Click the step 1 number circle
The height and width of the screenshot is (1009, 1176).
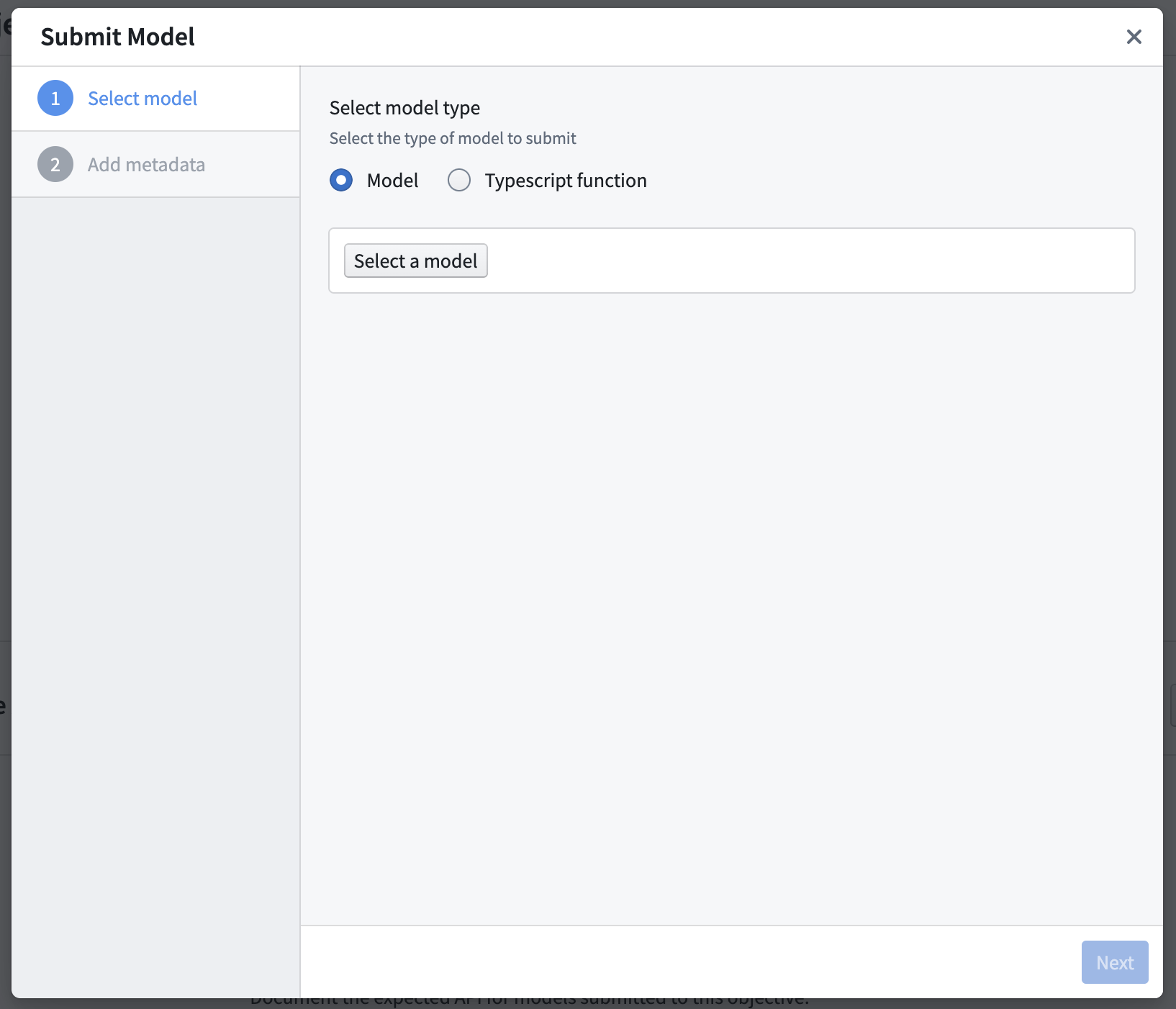click(x=55, y=99)
